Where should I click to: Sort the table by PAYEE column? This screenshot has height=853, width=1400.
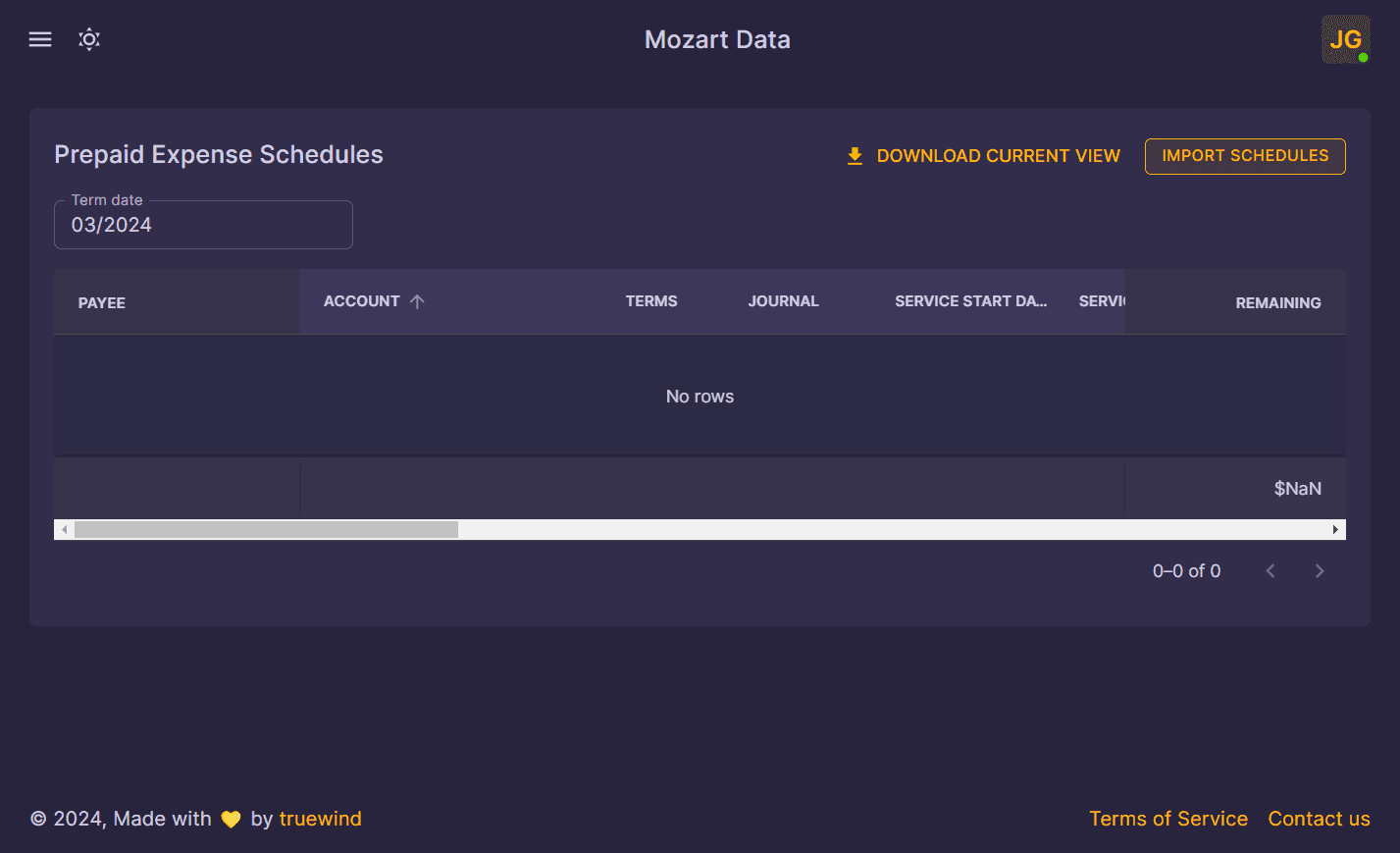point(102,302)
